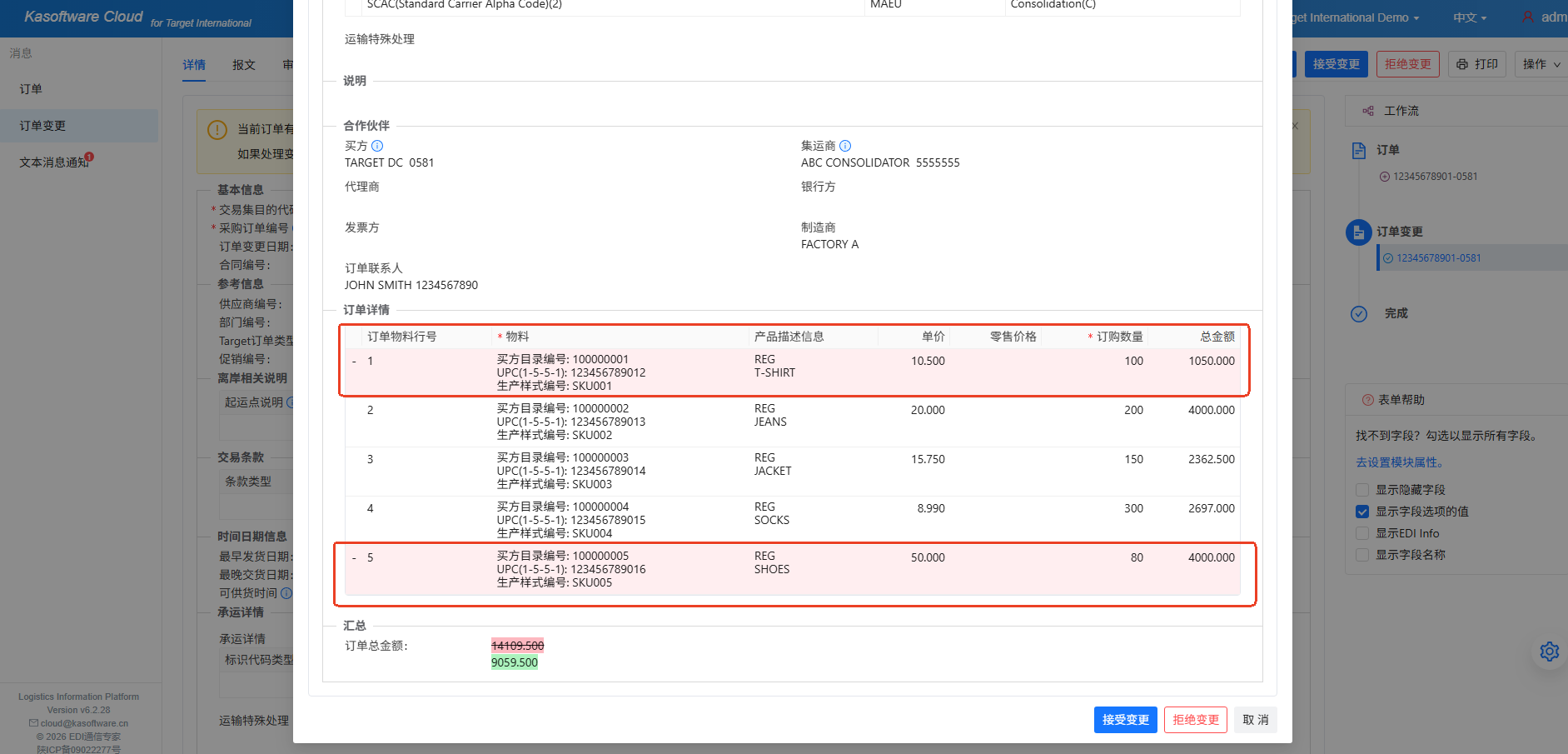Open 文本消息通知 in sidebar
Viewport: 1568px width, 754px height.
tap(54, 162)
